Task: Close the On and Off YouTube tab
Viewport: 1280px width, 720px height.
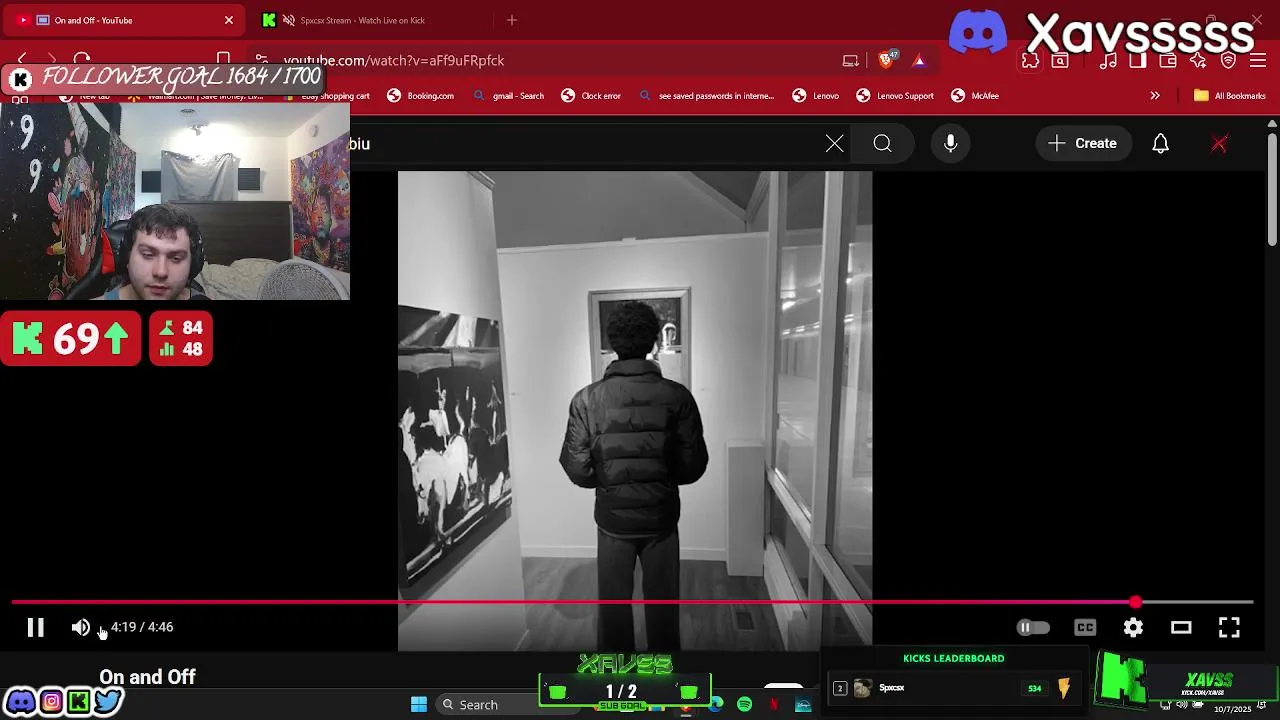Action: (x=229, y=20)
